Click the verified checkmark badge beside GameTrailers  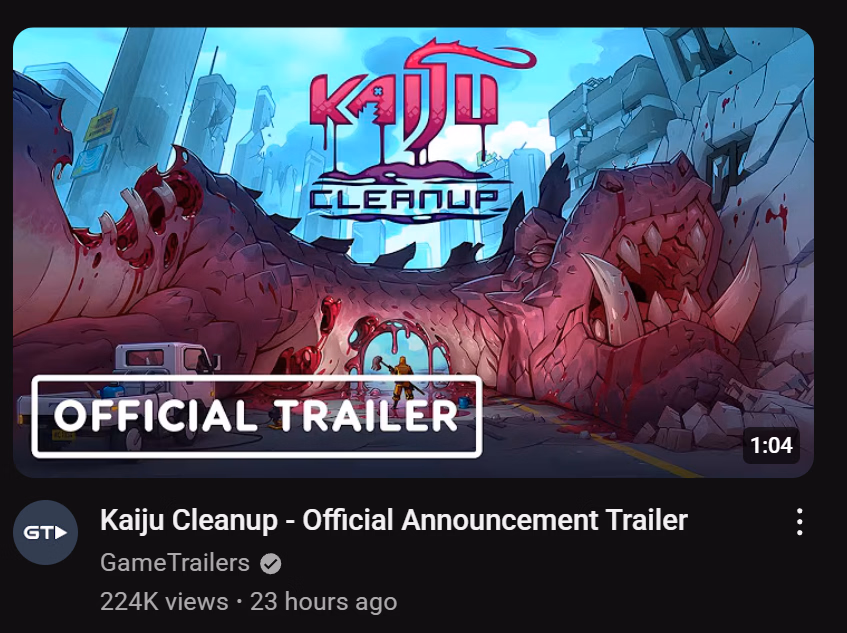click(271, 564)
